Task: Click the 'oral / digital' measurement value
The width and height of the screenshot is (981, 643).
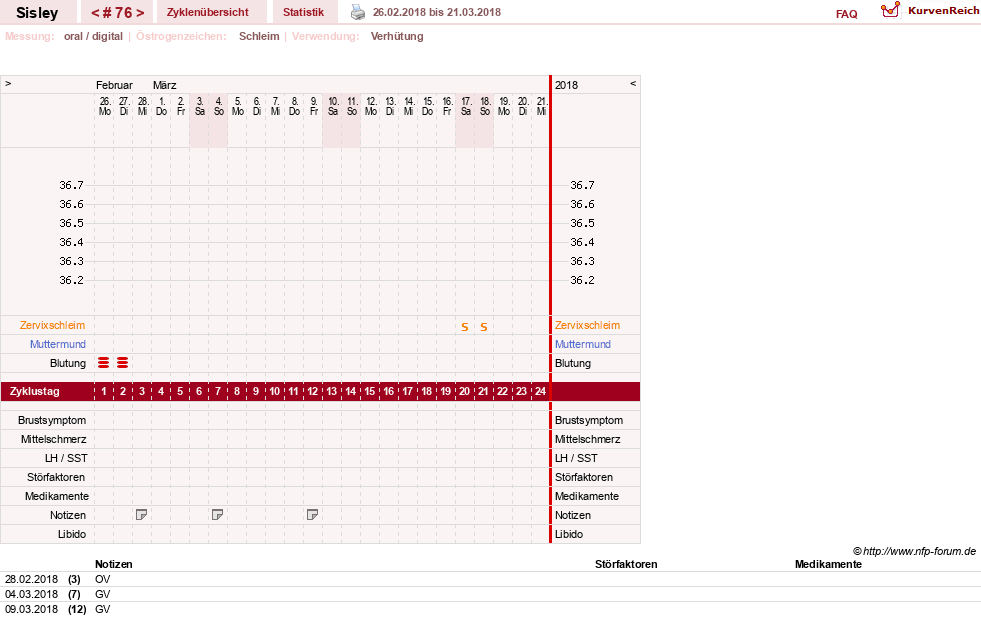Action: pos(93,36)
